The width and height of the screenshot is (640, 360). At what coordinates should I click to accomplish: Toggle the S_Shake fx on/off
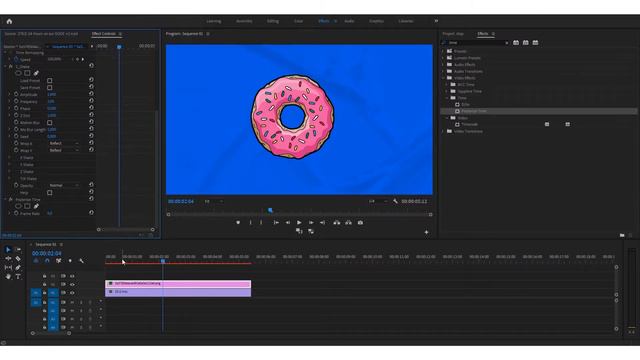(x=11, y=66)
